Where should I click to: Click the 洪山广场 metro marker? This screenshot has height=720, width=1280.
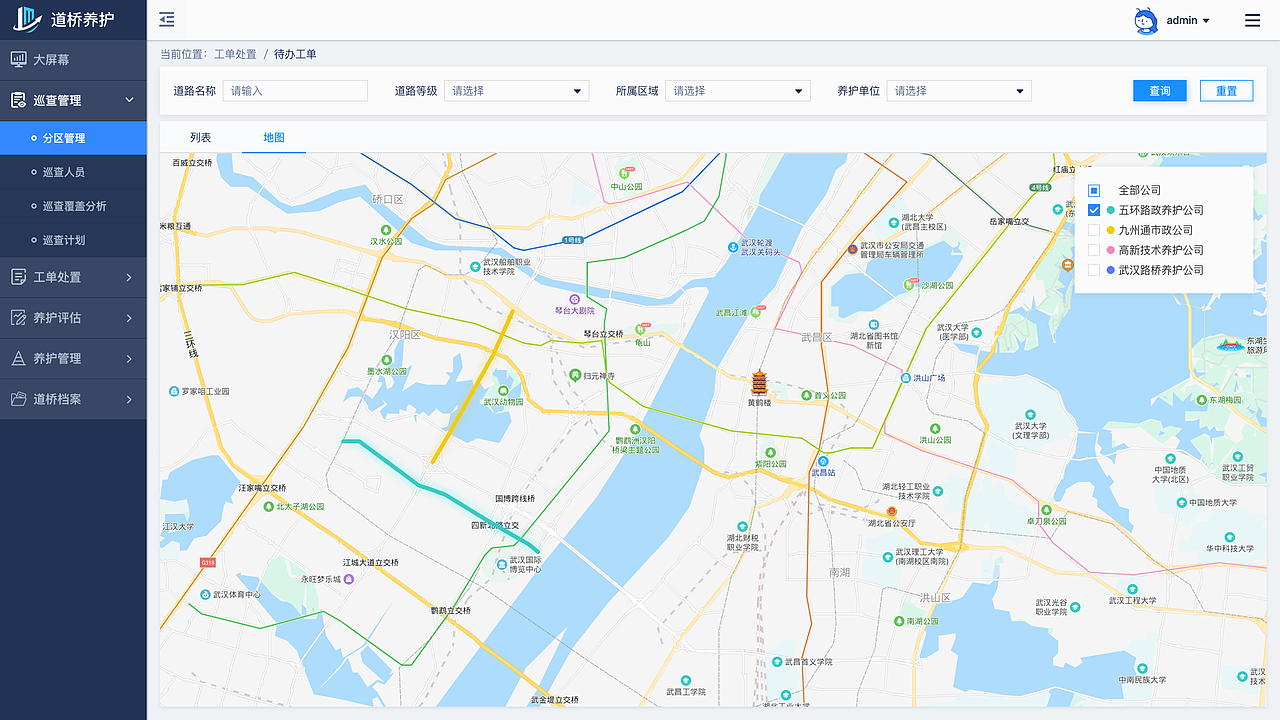[x=906, y=378]
